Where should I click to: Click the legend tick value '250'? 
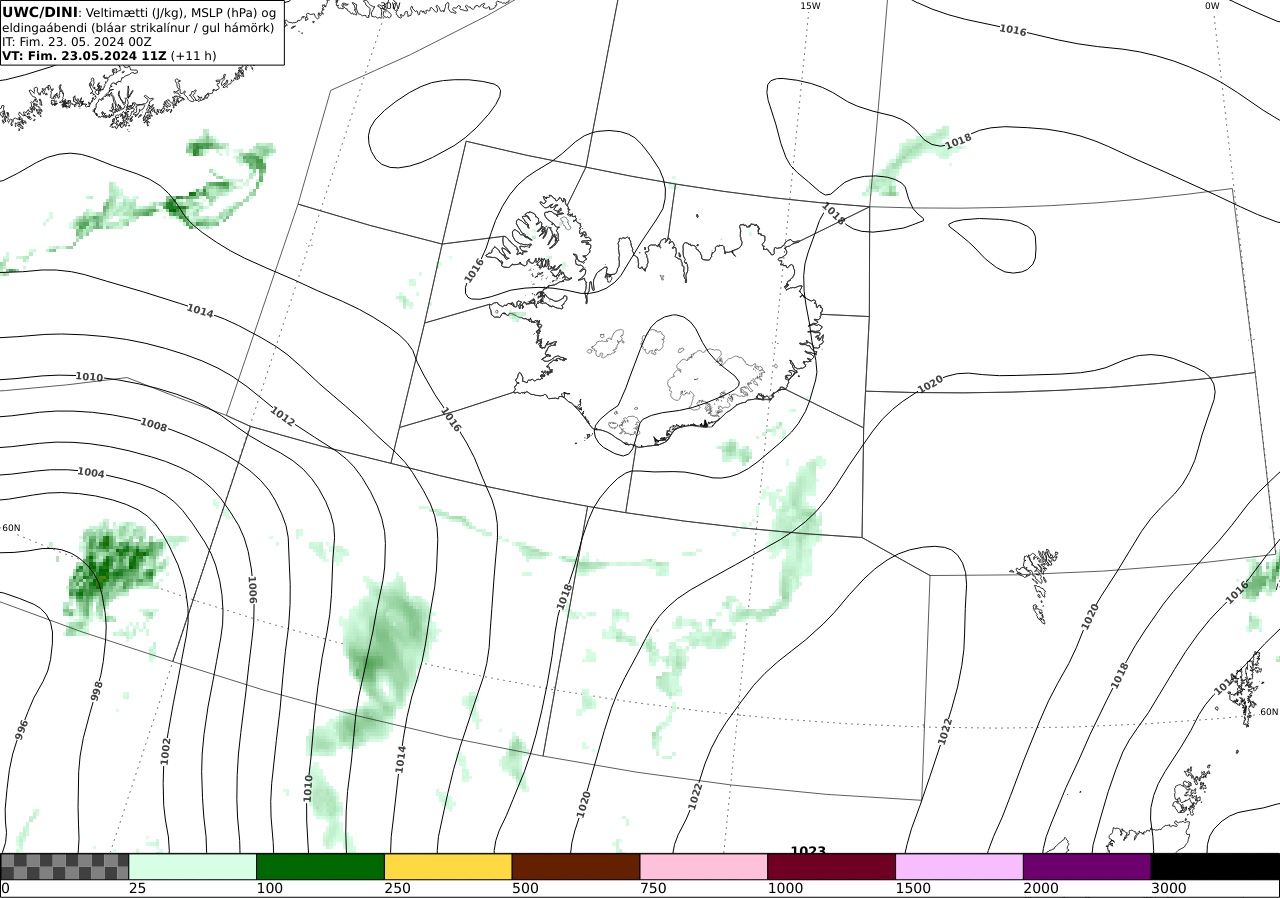pos(397,888)
